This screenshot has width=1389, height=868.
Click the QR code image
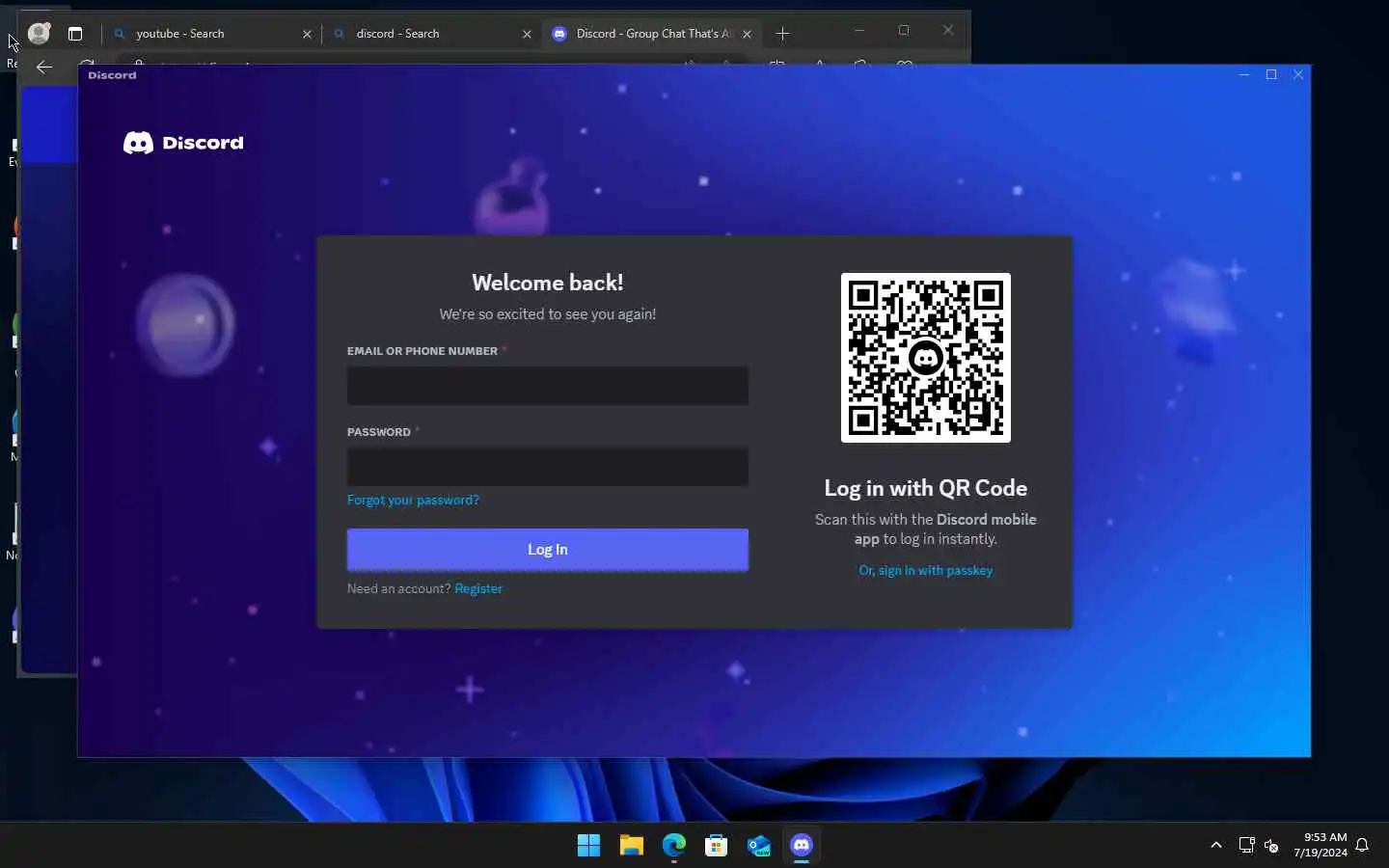(x=925, y=358)
